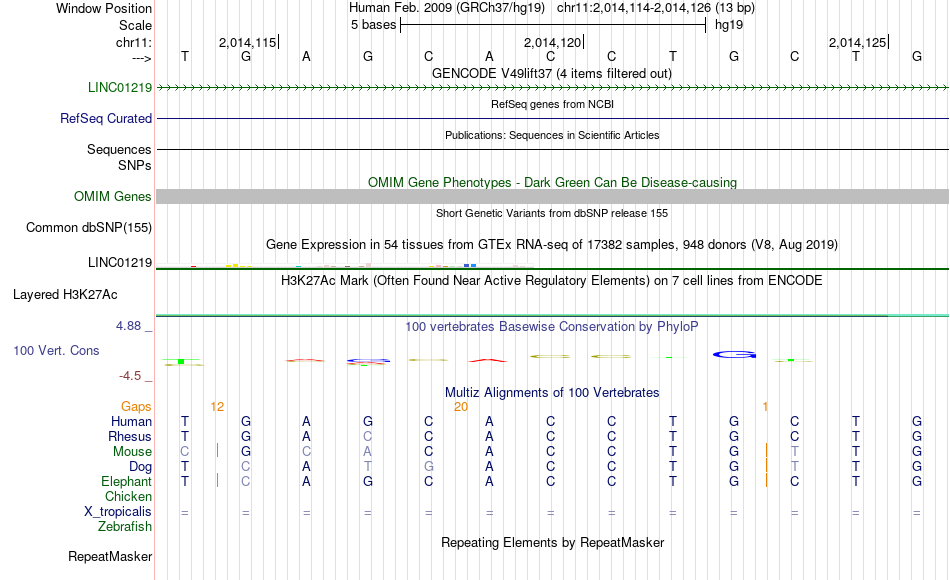Click the blue G conservation logo in PhyloP

pyautogui.click(x=734, y=355)
